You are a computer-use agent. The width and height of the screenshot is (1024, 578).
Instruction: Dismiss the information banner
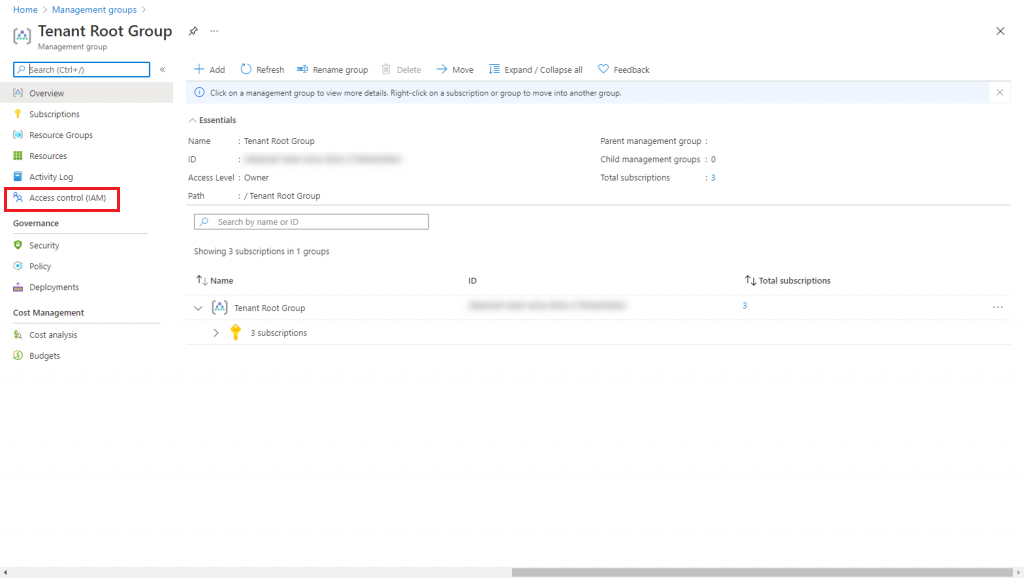(x=999, y=93)
